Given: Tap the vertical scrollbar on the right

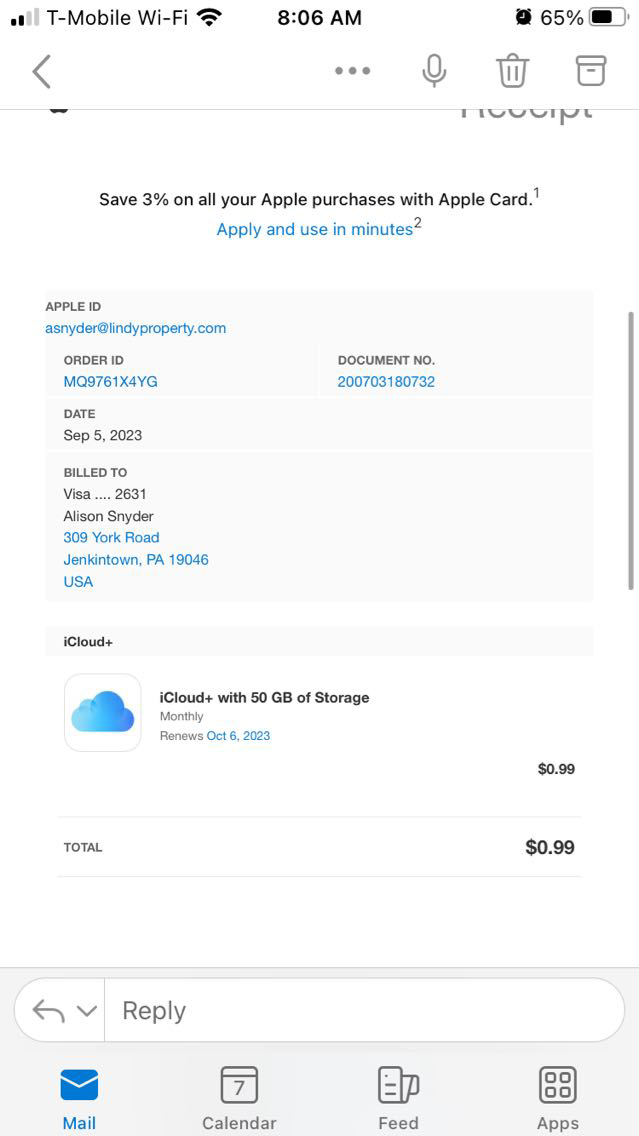Looking at the screenshot, I should click(x=630, y=450).
